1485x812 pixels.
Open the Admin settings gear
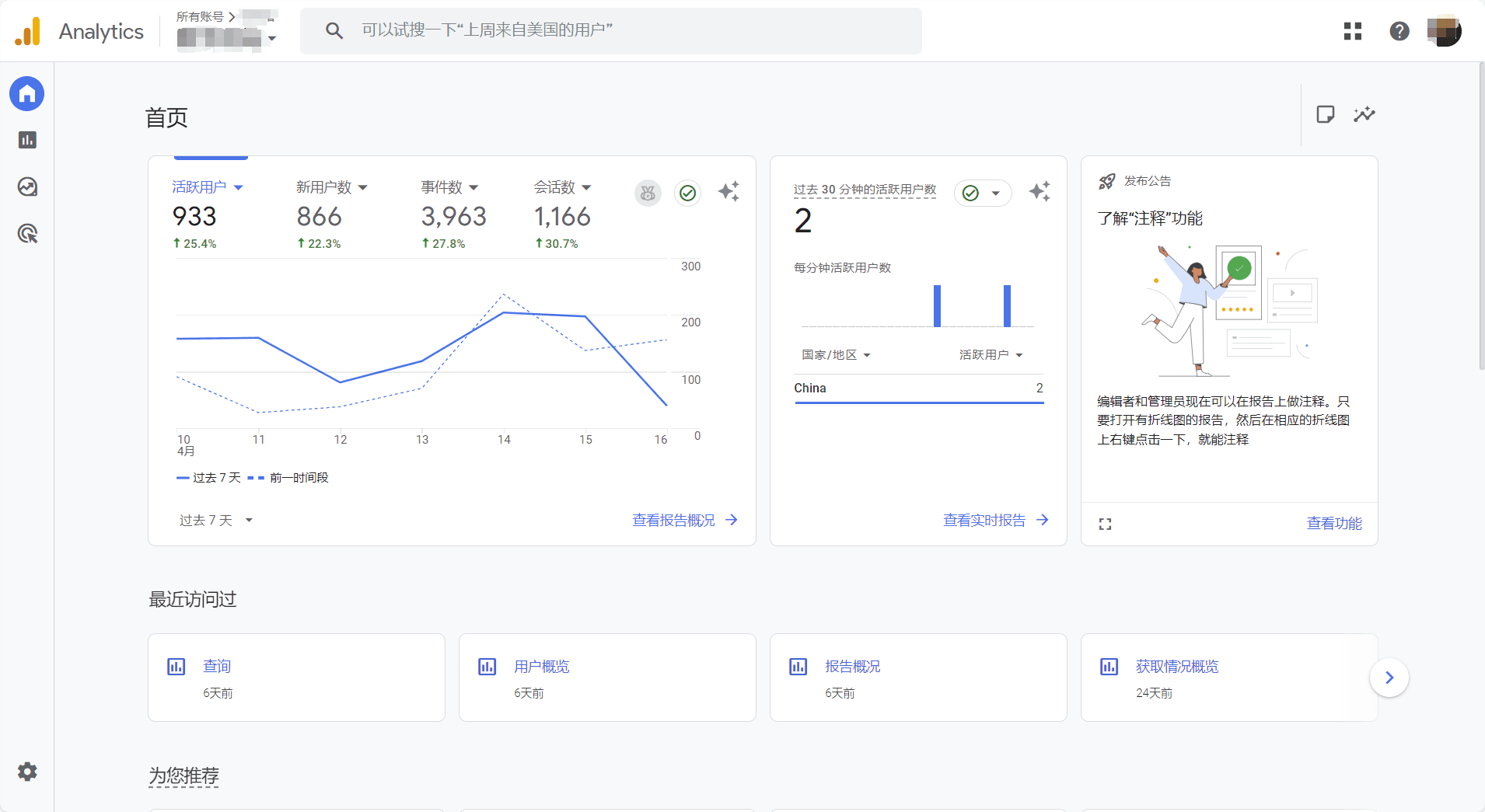coord(27,772)
